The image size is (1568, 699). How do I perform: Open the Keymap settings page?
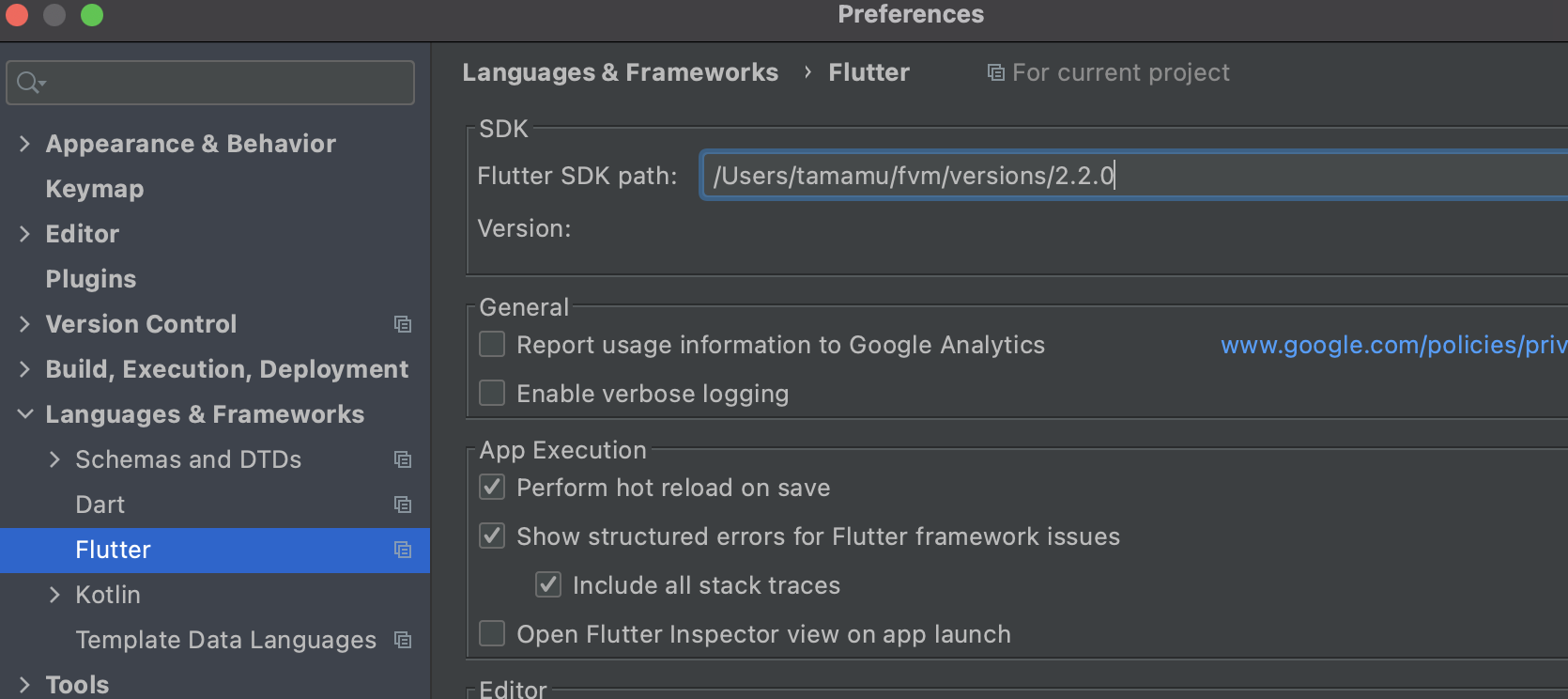(x=95, y=189)
